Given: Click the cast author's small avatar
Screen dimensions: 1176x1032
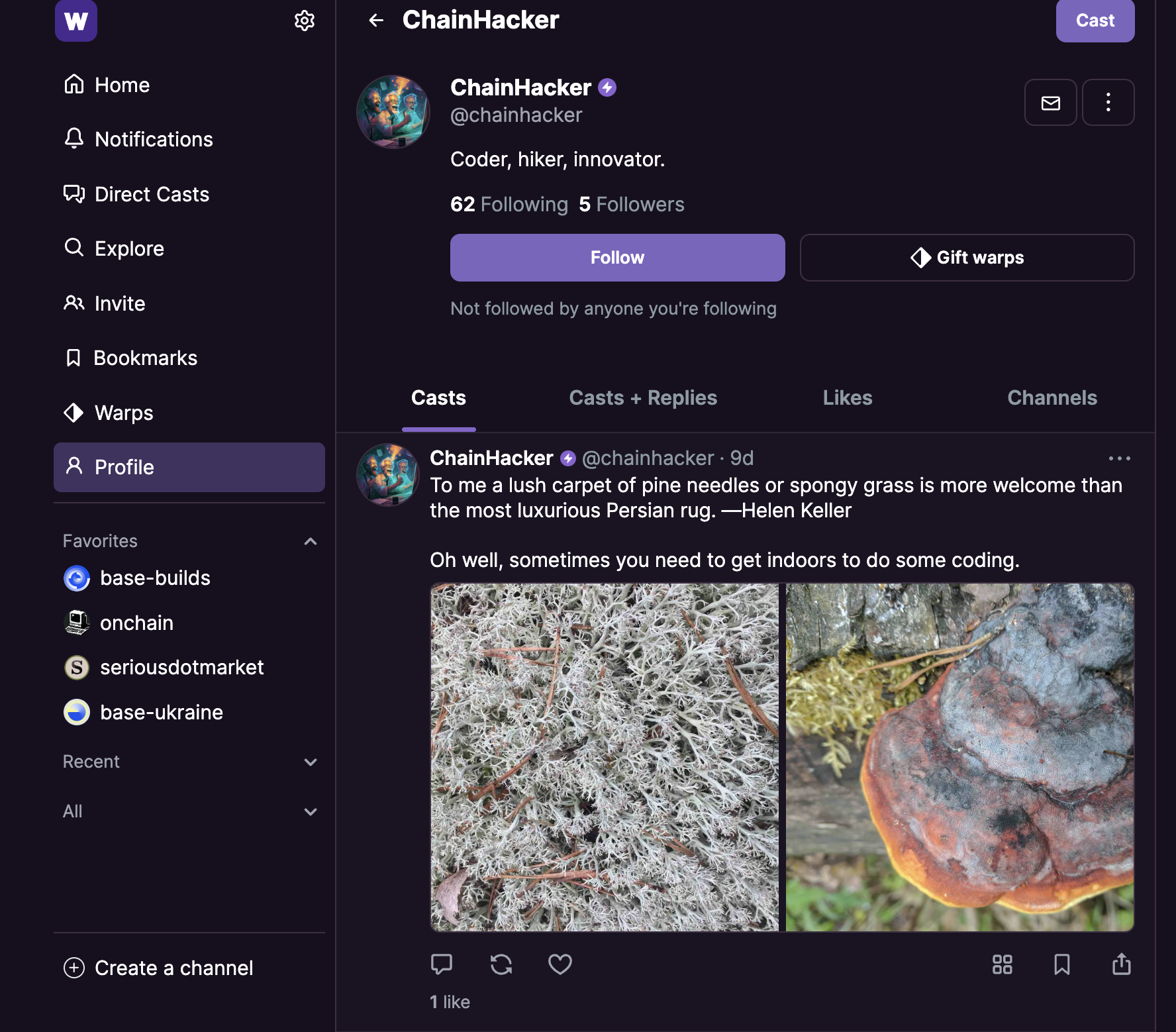Looking at the screenshot, I should coord(388,475).
